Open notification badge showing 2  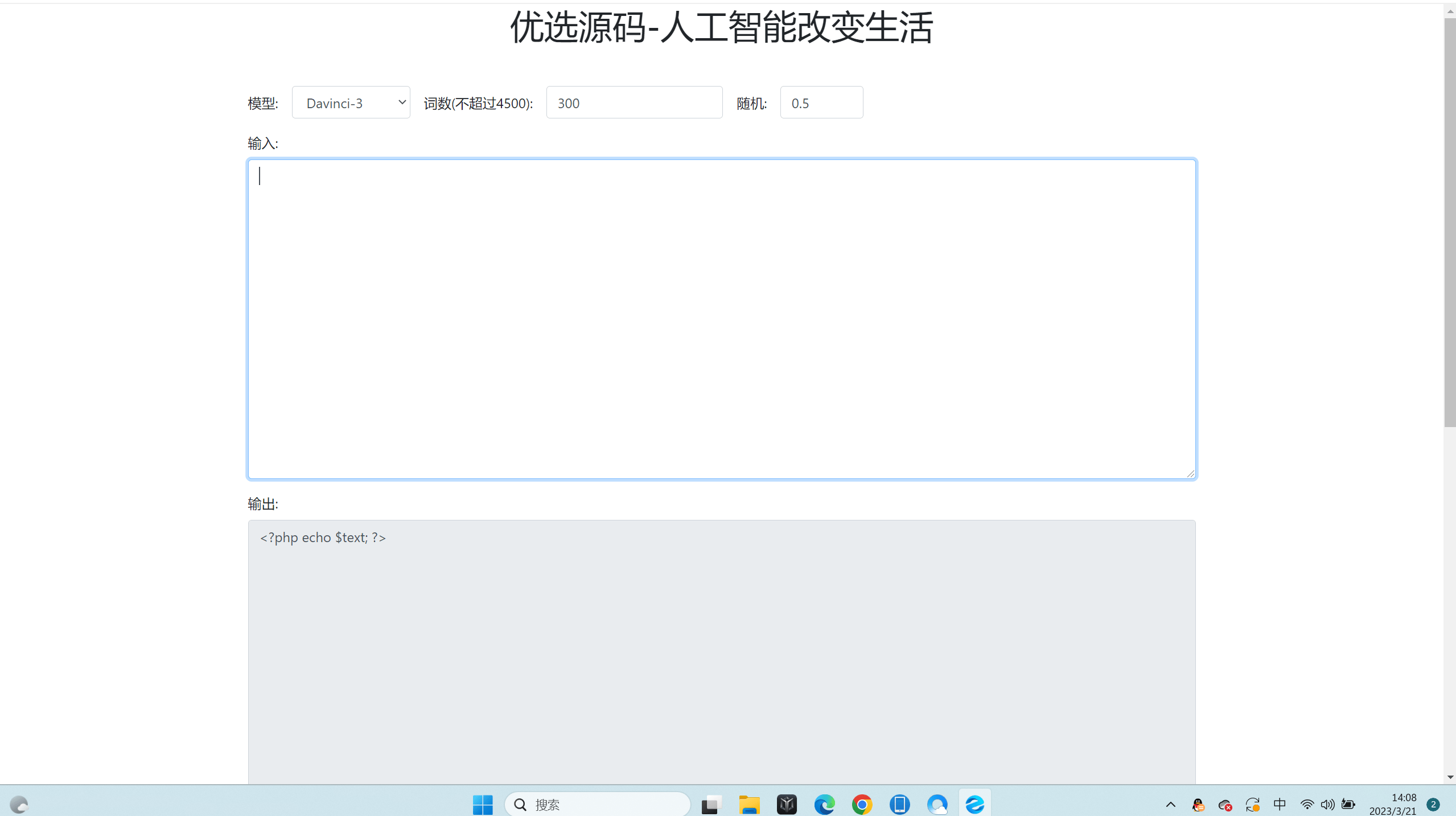coord(1433,804)
